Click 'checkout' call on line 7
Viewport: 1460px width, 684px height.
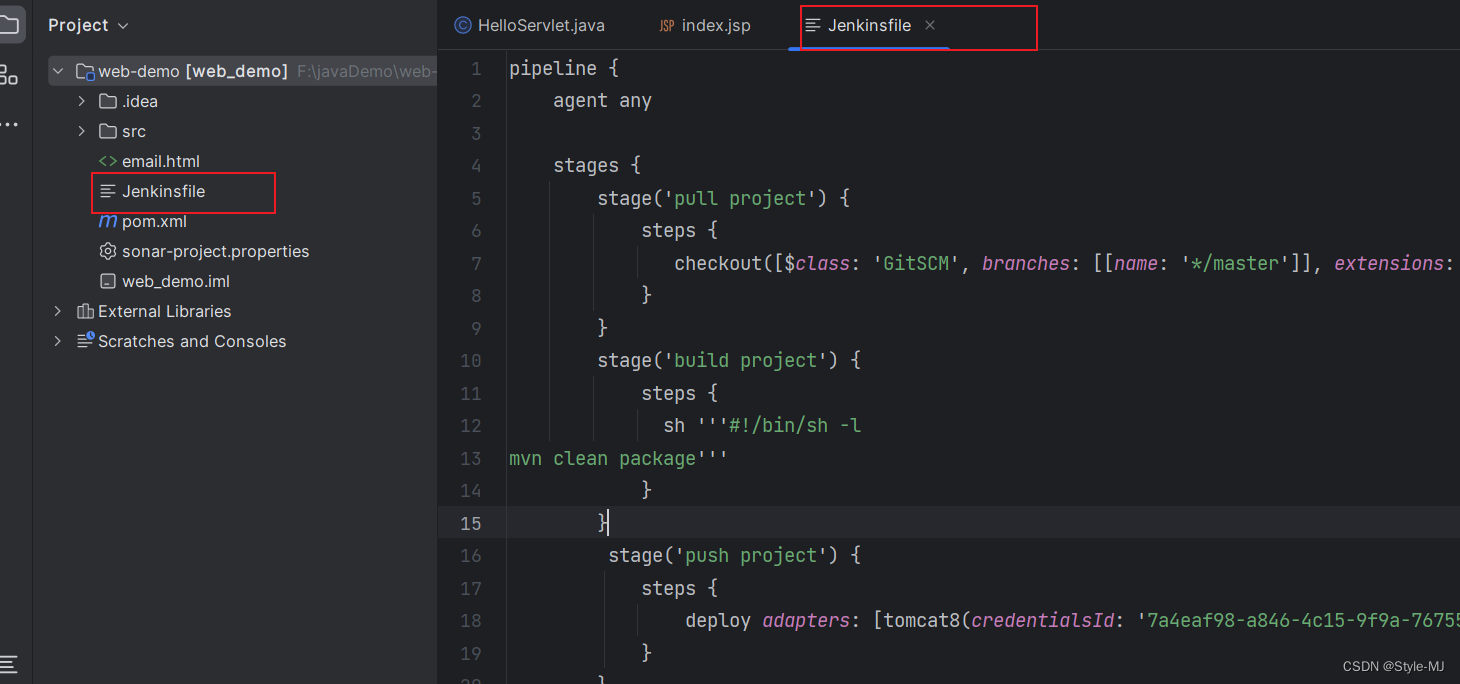[718, 263]
